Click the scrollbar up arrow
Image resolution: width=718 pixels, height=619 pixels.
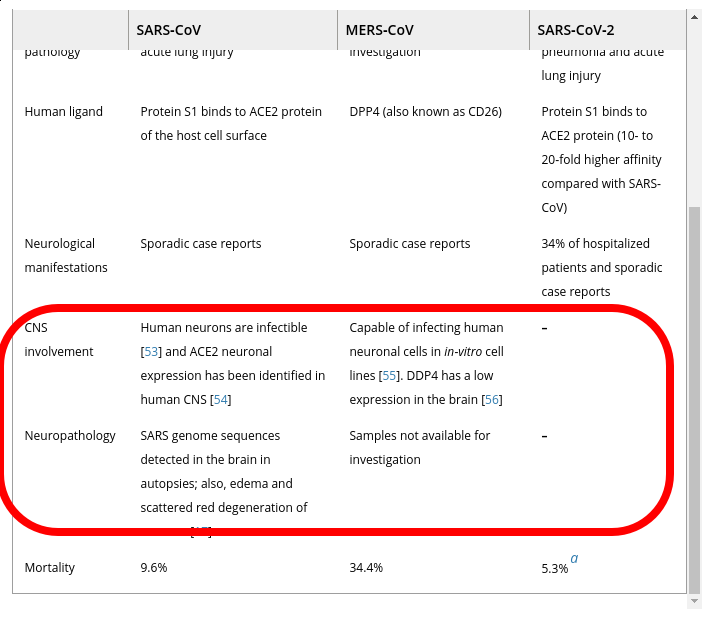point(694,17)
